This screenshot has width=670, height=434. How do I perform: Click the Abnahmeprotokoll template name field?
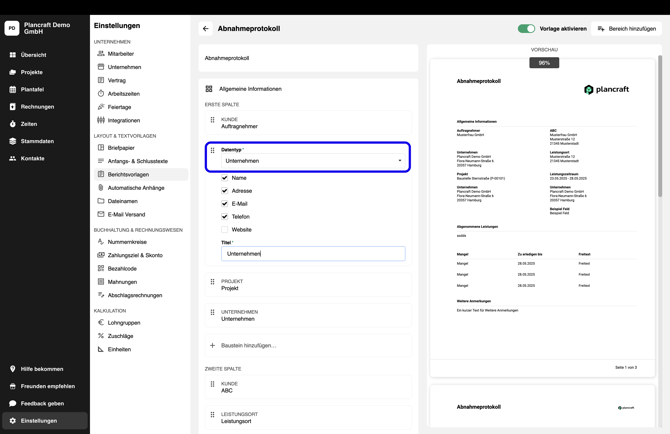[308, 58]
